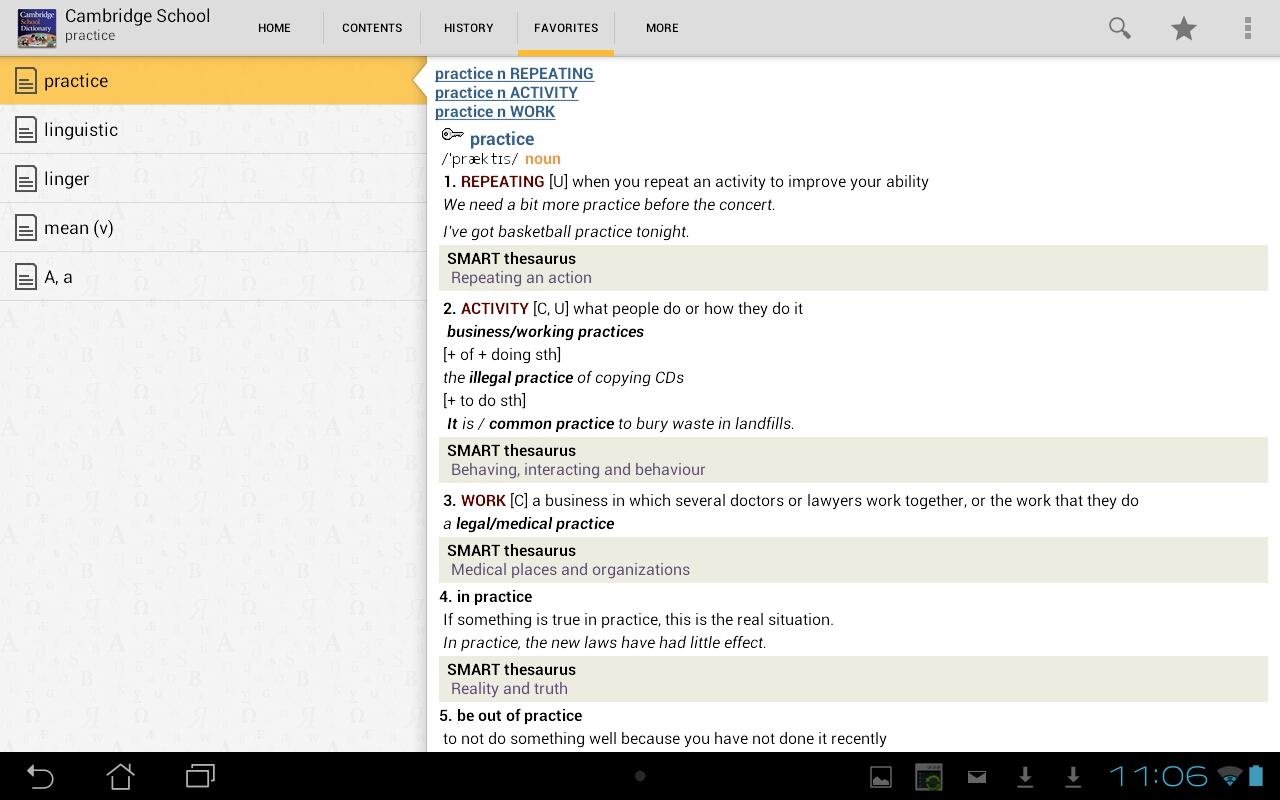Follow the 'practice n ACTIVITY' link
The height and width of the screenshot is (800, 1280).
coord(506,92)
